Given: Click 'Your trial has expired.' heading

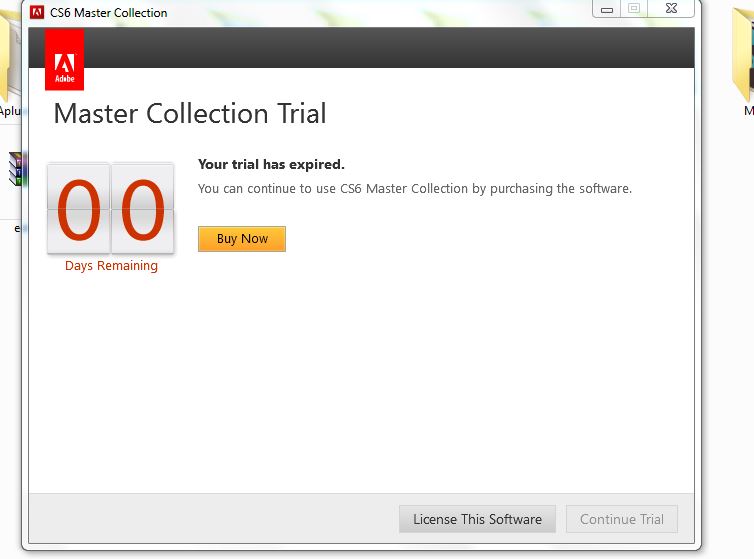Looking at the screenshot, I should pyautogui.click(x=271, y=165).
